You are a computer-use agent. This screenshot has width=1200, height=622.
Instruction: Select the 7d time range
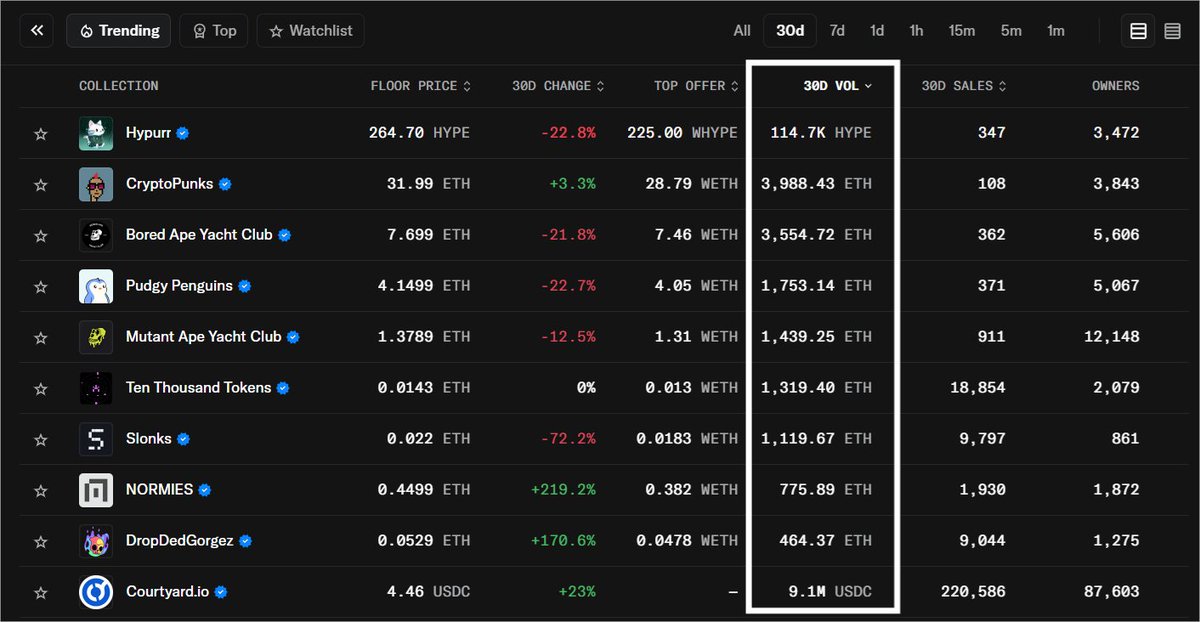(837, 31)
